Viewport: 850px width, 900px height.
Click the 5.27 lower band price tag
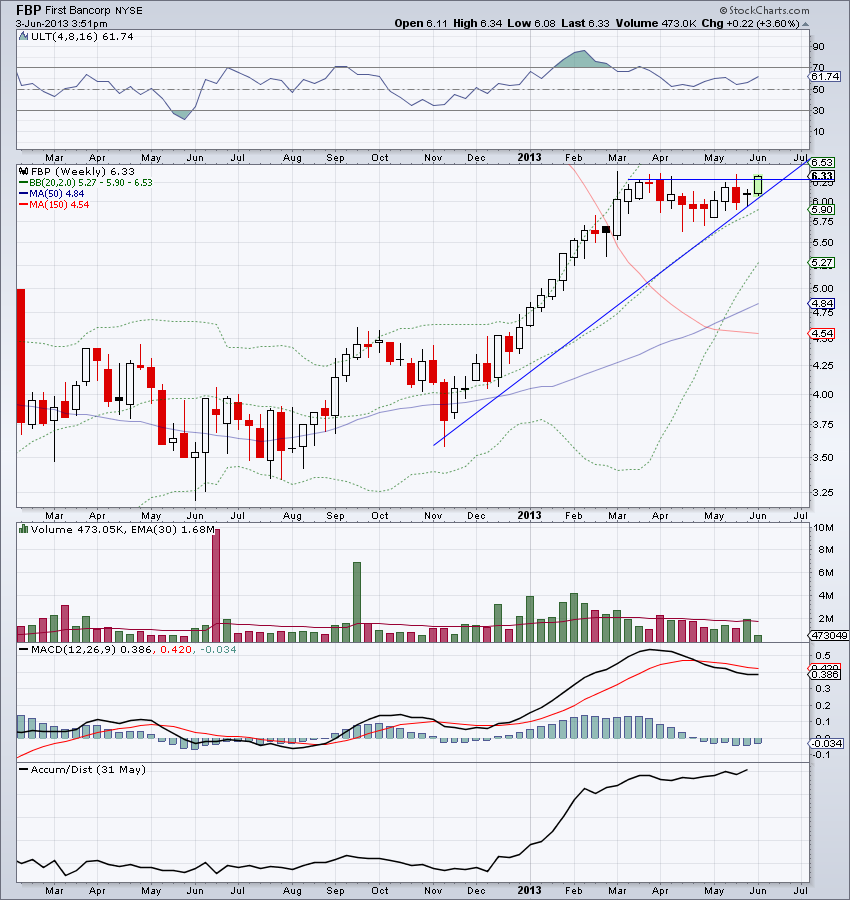[822, 262]
